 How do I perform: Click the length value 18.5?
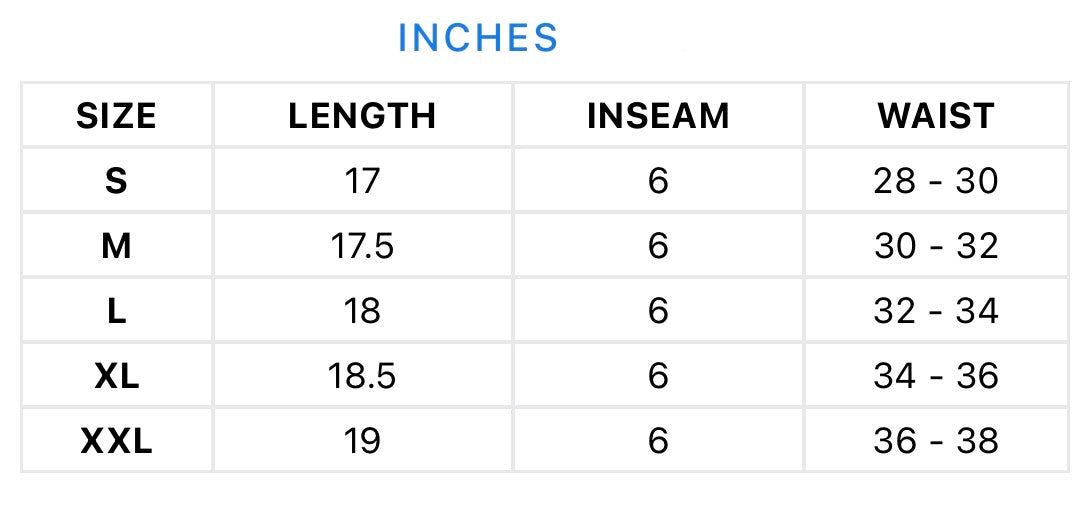[362, 376]
